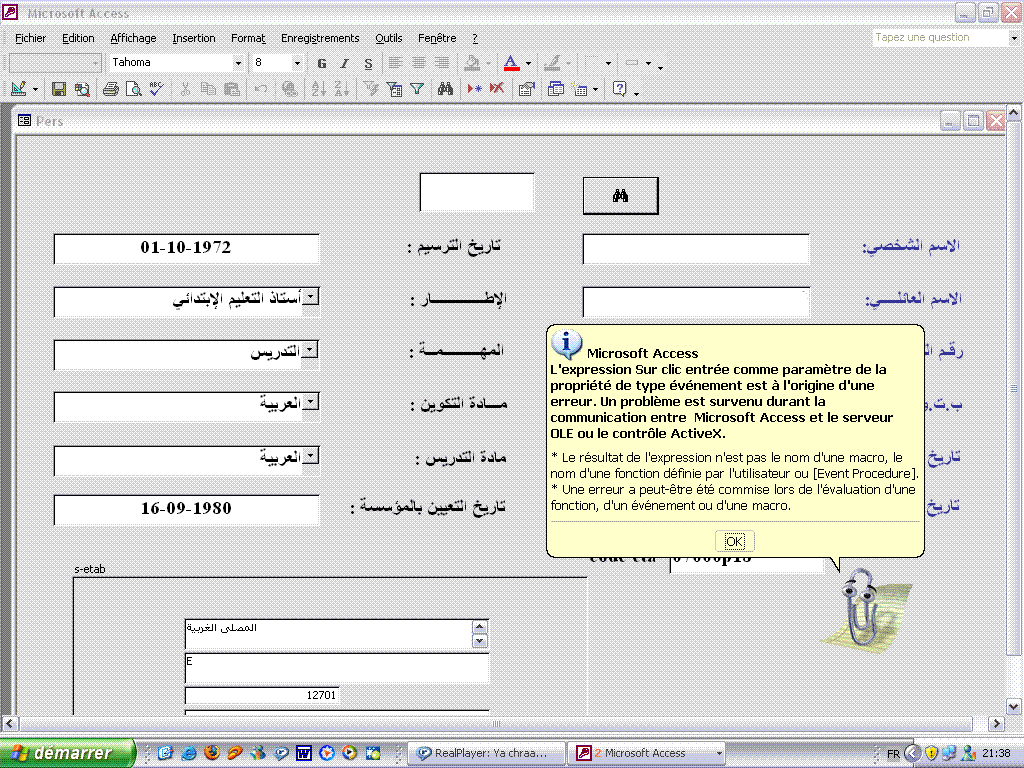Viewport: 1024px width, 768px height.
Task: Expand the Tahoma font name dropdown
Action: [x=238, y=63]
